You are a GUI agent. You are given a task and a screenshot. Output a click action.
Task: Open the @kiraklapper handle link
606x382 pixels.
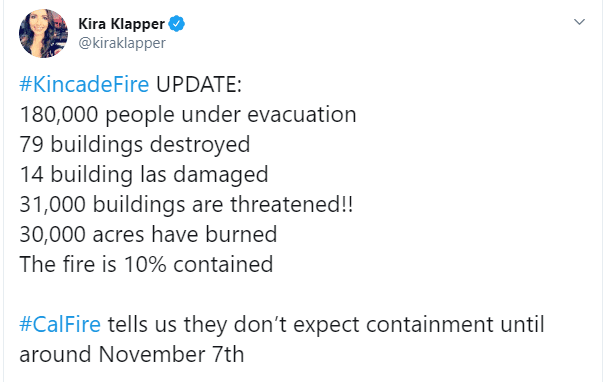coord(122,43)
